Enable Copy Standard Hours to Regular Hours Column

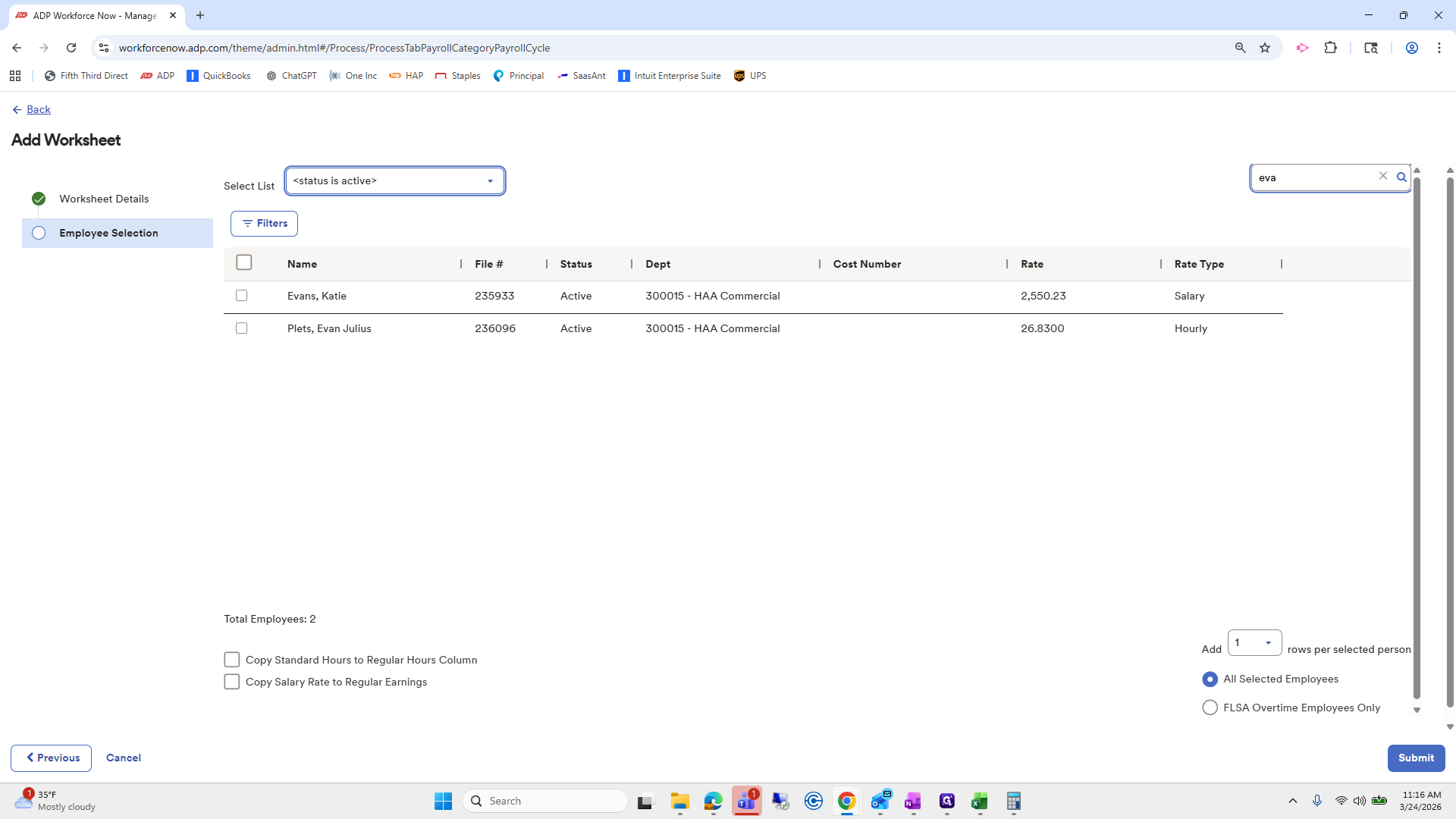point(232,660)
